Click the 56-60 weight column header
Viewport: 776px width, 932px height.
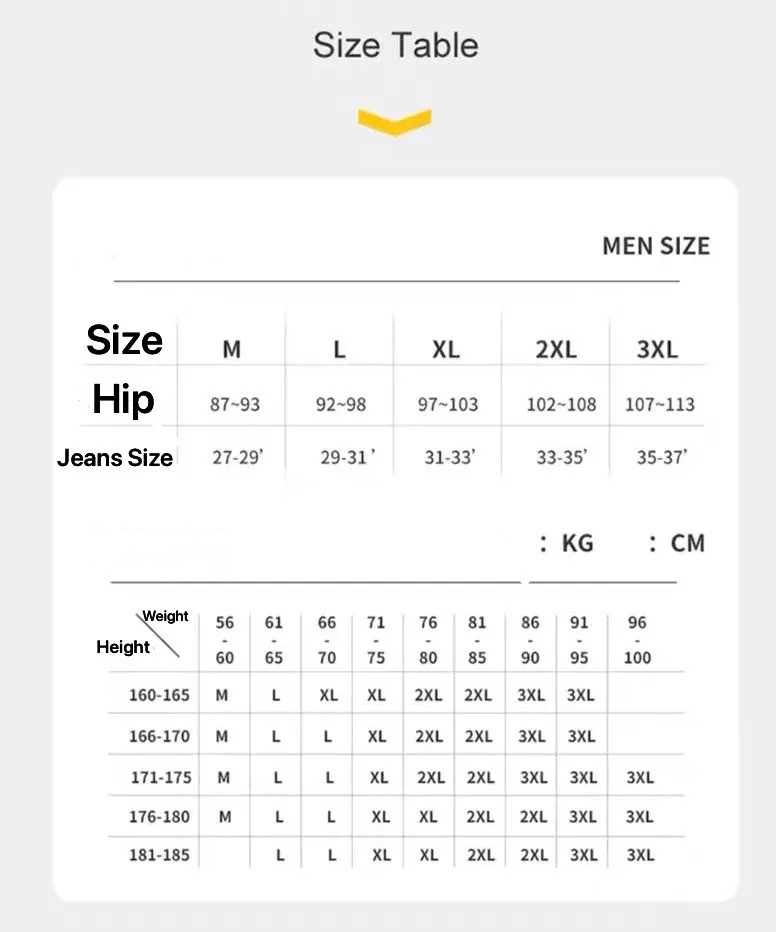pyautogui.click(x=225, y=640)
